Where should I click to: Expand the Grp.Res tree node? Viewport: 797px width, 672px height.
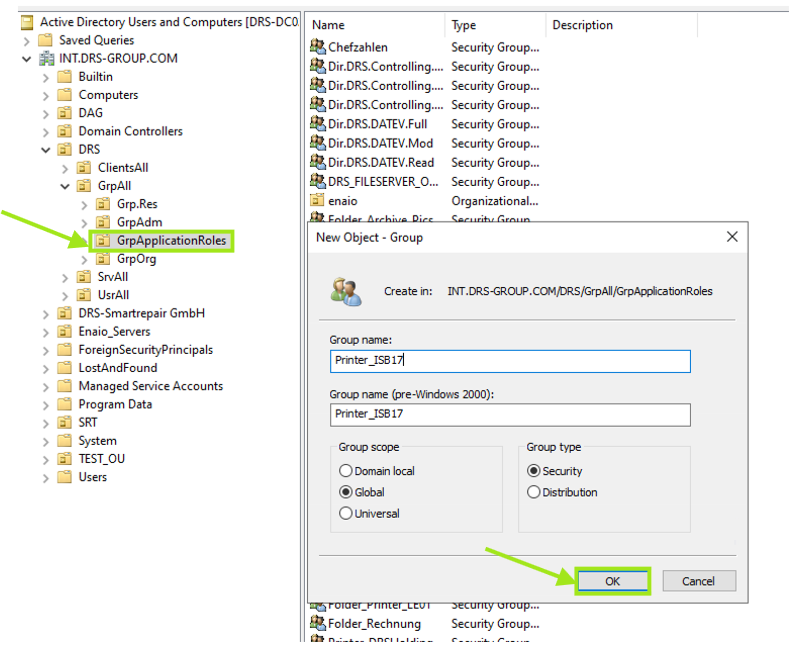(x=83, y=204)
